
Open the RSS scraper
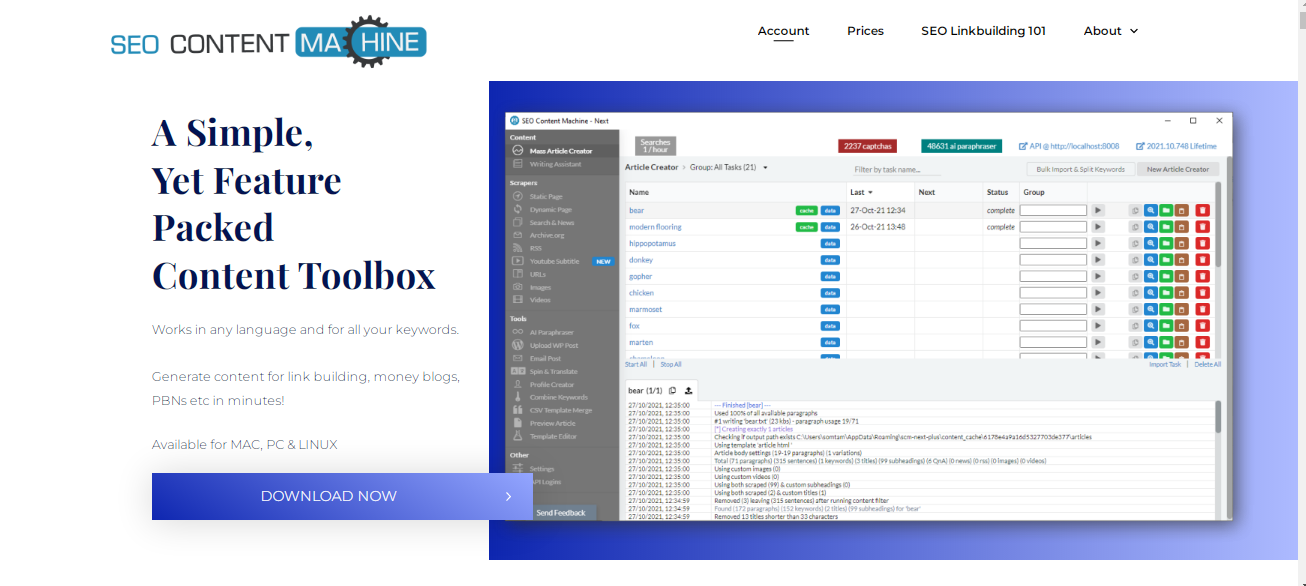click(x=536, y=248)
